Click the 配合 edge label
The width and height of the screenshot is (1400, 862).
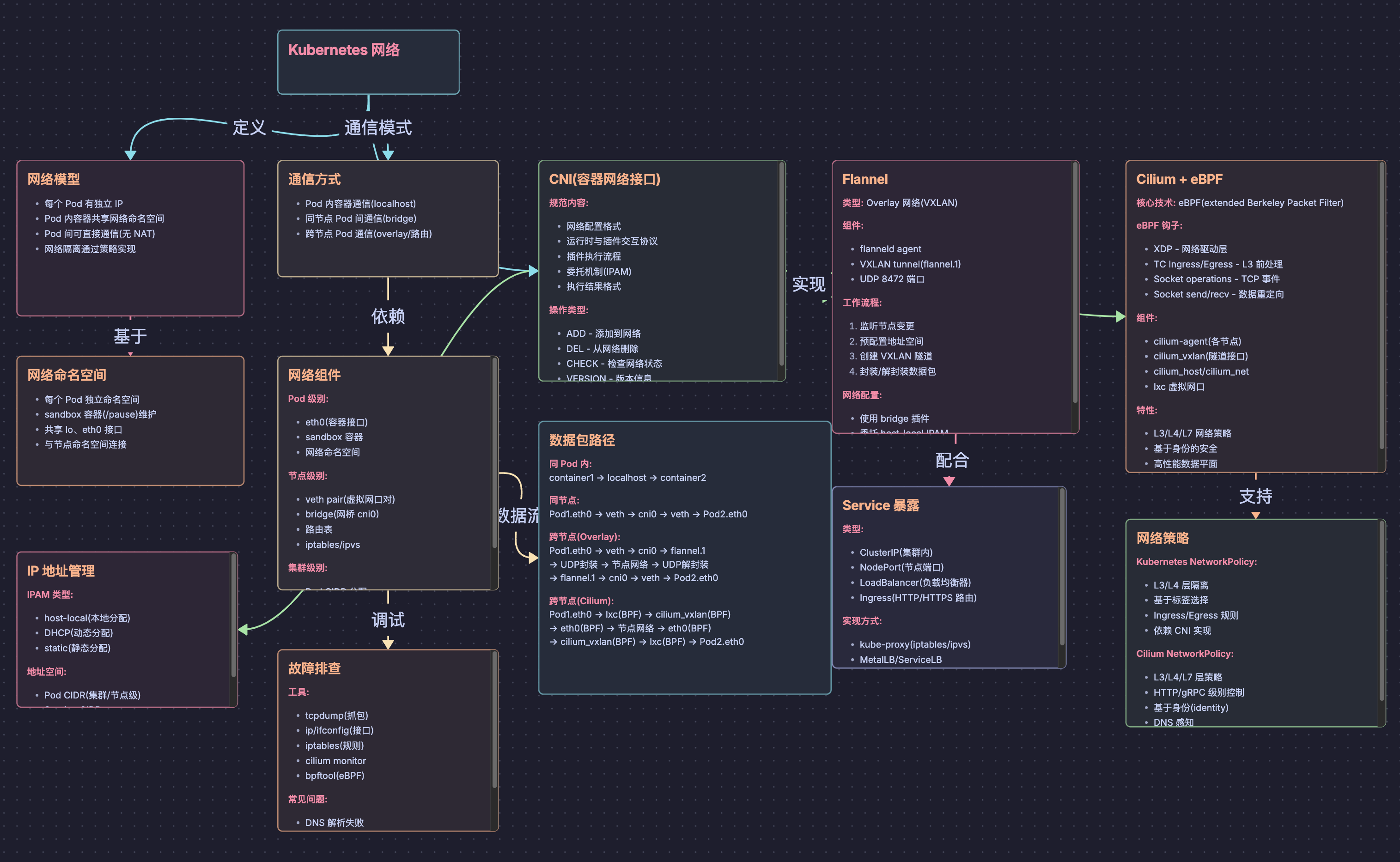click(x=952, y=460)
